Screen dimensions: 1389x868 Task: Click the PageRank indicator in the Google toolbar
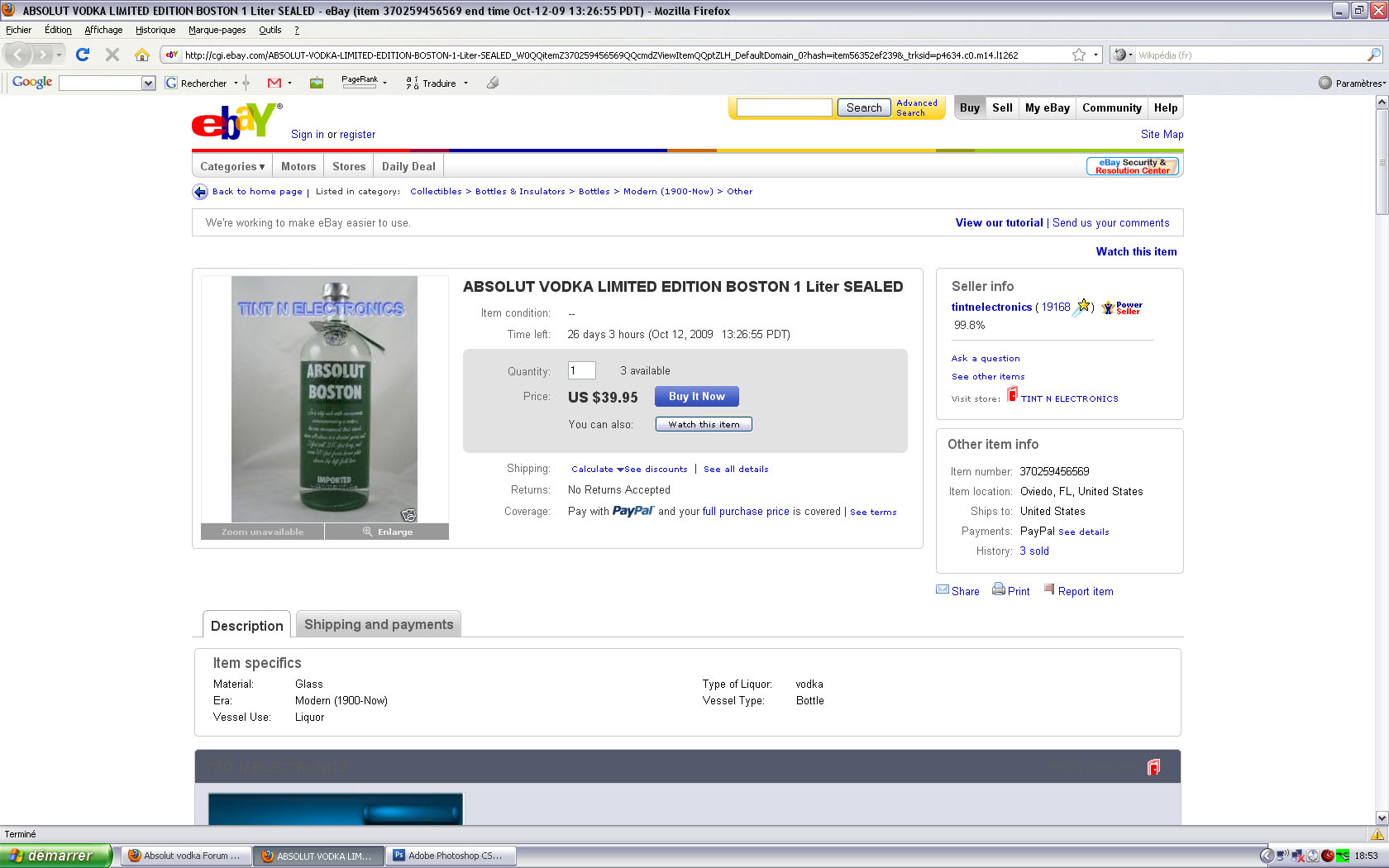360,82
